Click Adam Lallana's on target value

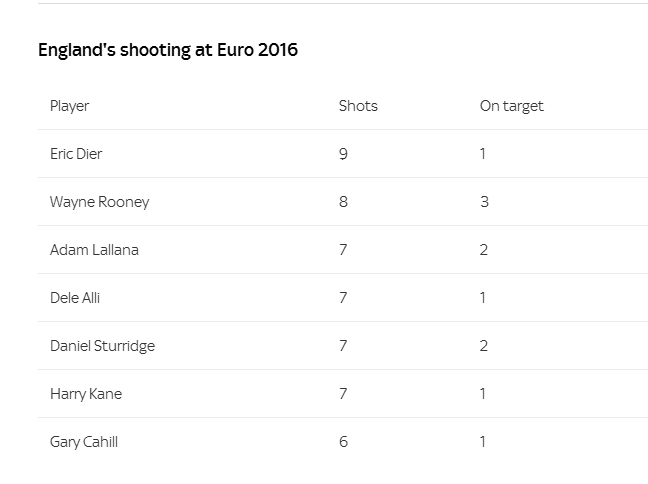pos(484,250)
